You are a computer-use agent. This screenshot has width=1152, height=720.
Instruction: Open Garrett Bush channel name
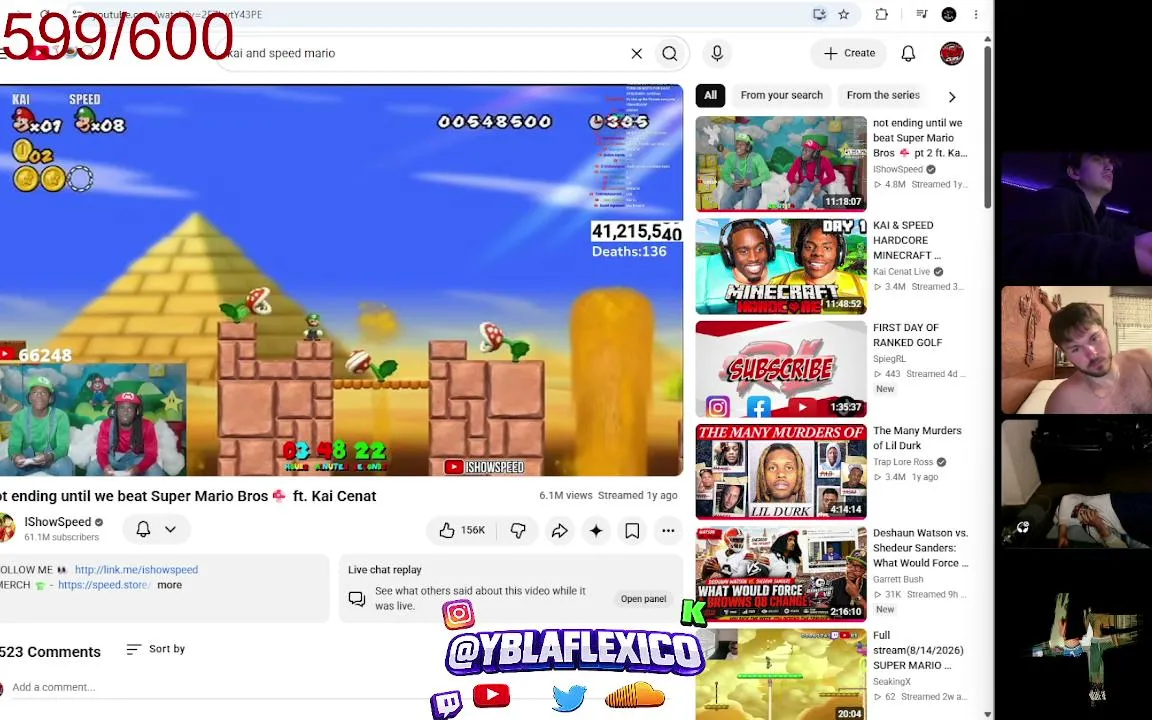898,579
